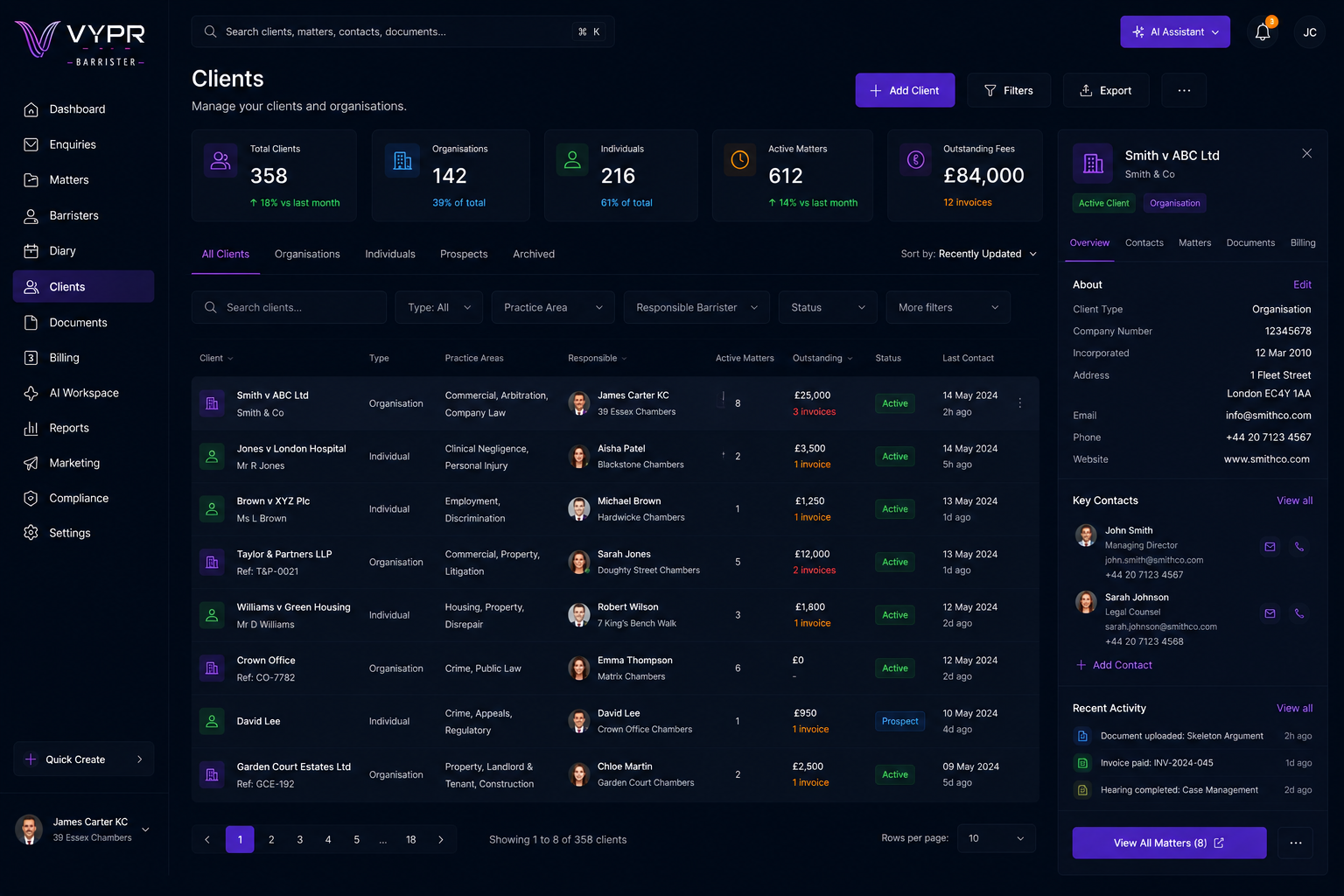Go to next page arrow in pagination
Screen dimensions: 1344x896
441,839
